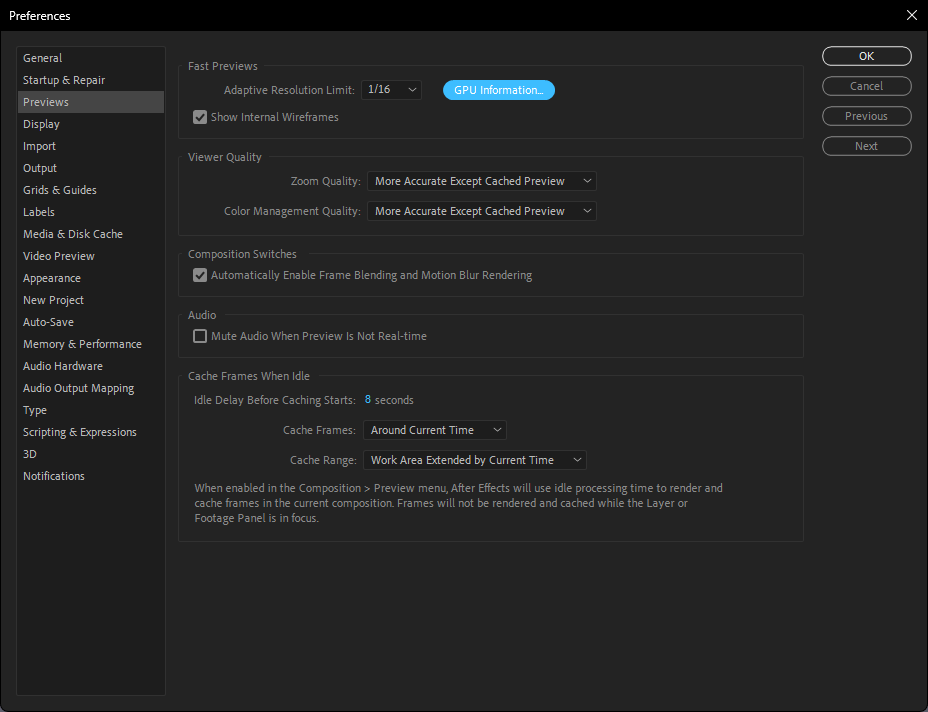This screenshot has height=712, width=928.
Task: Open Memory & Performance preferences
Action: (82, 343)
